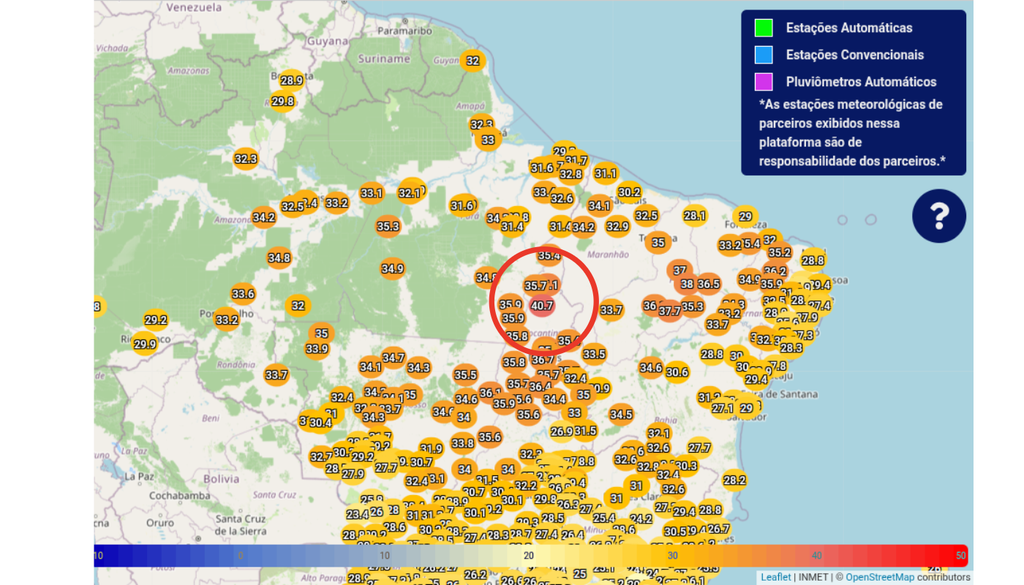Click the Estações Convencionais legend label
The width and height of the screenshot is (1024, 585).
tap(855, 55)
